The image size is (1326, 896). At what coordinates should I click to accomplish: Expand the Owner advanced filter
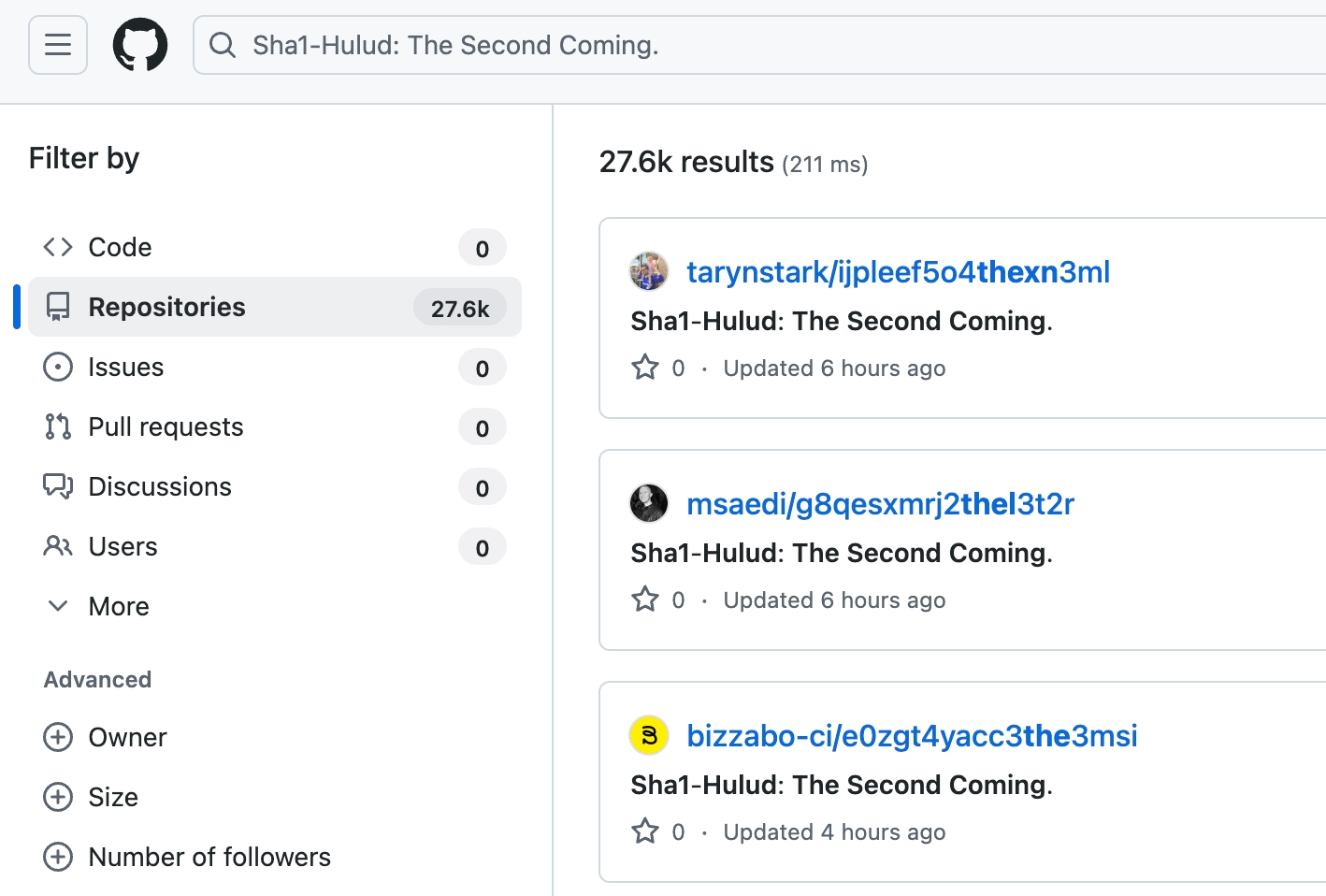[58, 737]
